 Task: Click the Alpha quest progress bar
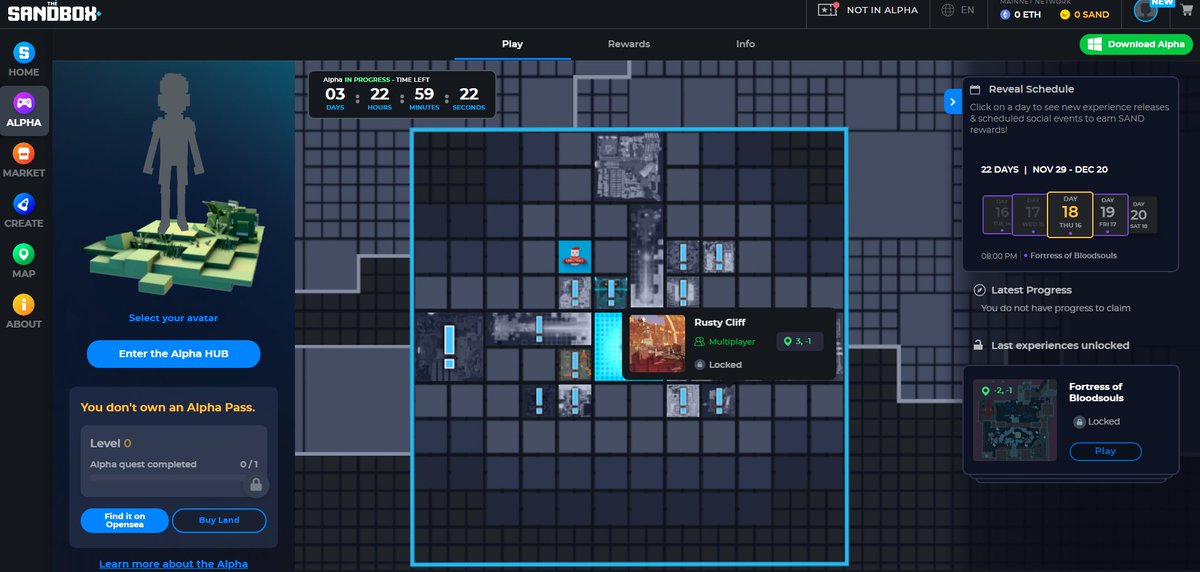166,479
